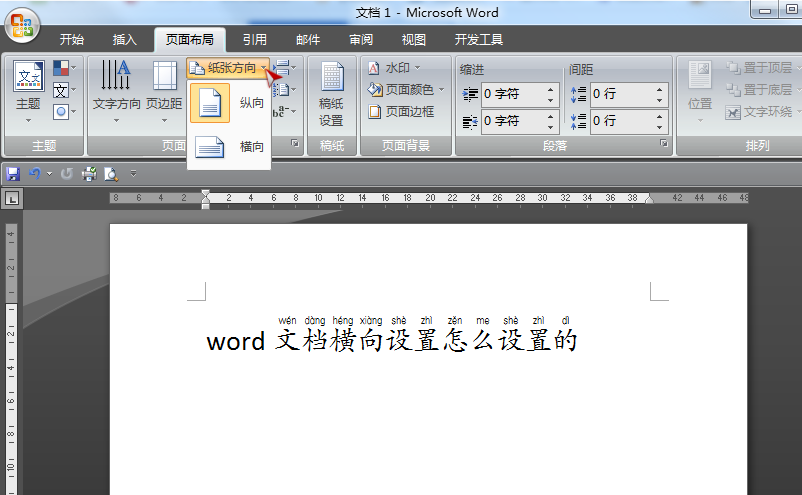Click Redo/Repeat icon

pos(66,174)
